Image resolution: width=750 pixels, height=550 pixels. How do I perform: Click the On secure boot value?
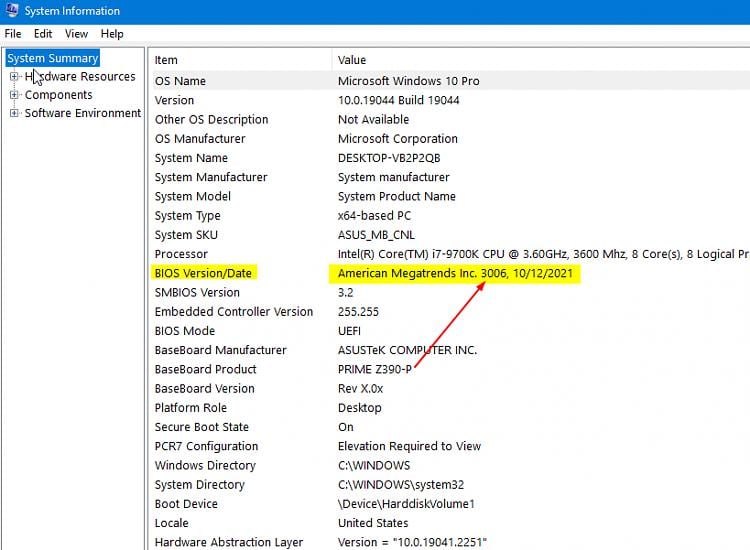pos(345,427)
